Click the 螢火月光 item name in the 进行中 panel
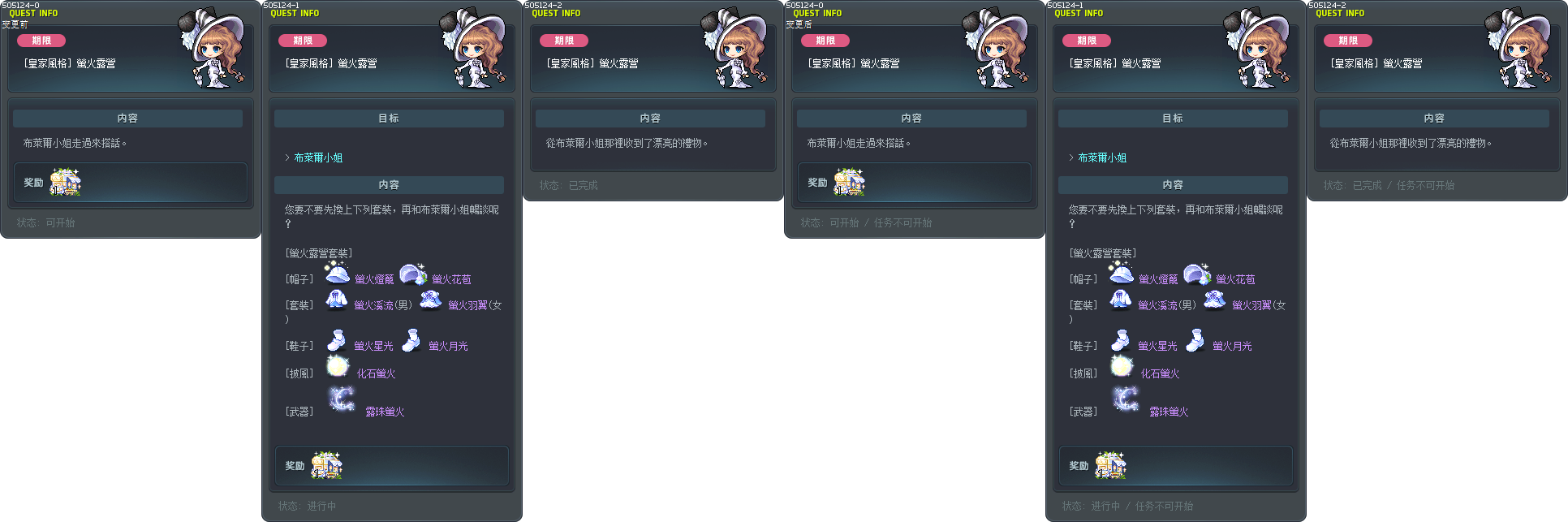 click(x=448, y=346)
